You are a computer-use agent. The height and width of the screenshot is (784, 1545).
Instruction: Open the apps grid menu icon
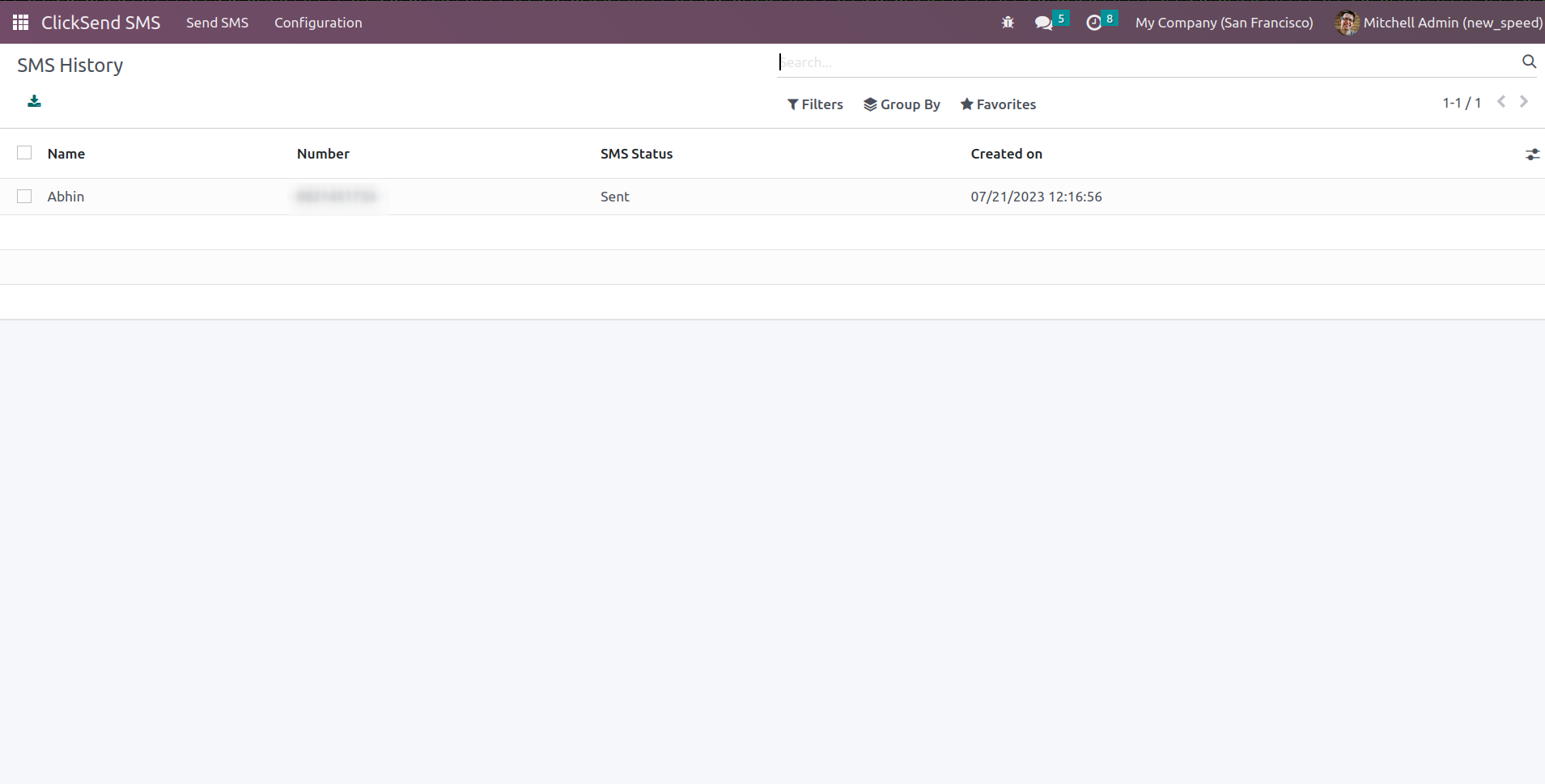tap(21, 23)
